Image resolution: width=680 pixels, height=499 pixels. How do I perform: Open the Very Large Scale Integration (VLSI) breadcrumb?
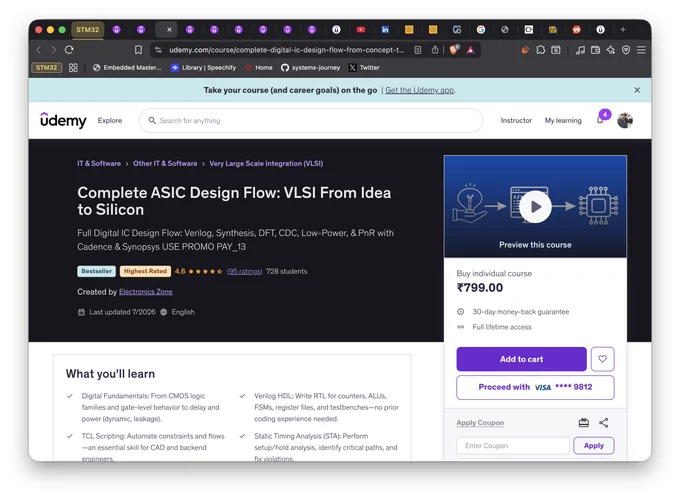tap(266, 163)
